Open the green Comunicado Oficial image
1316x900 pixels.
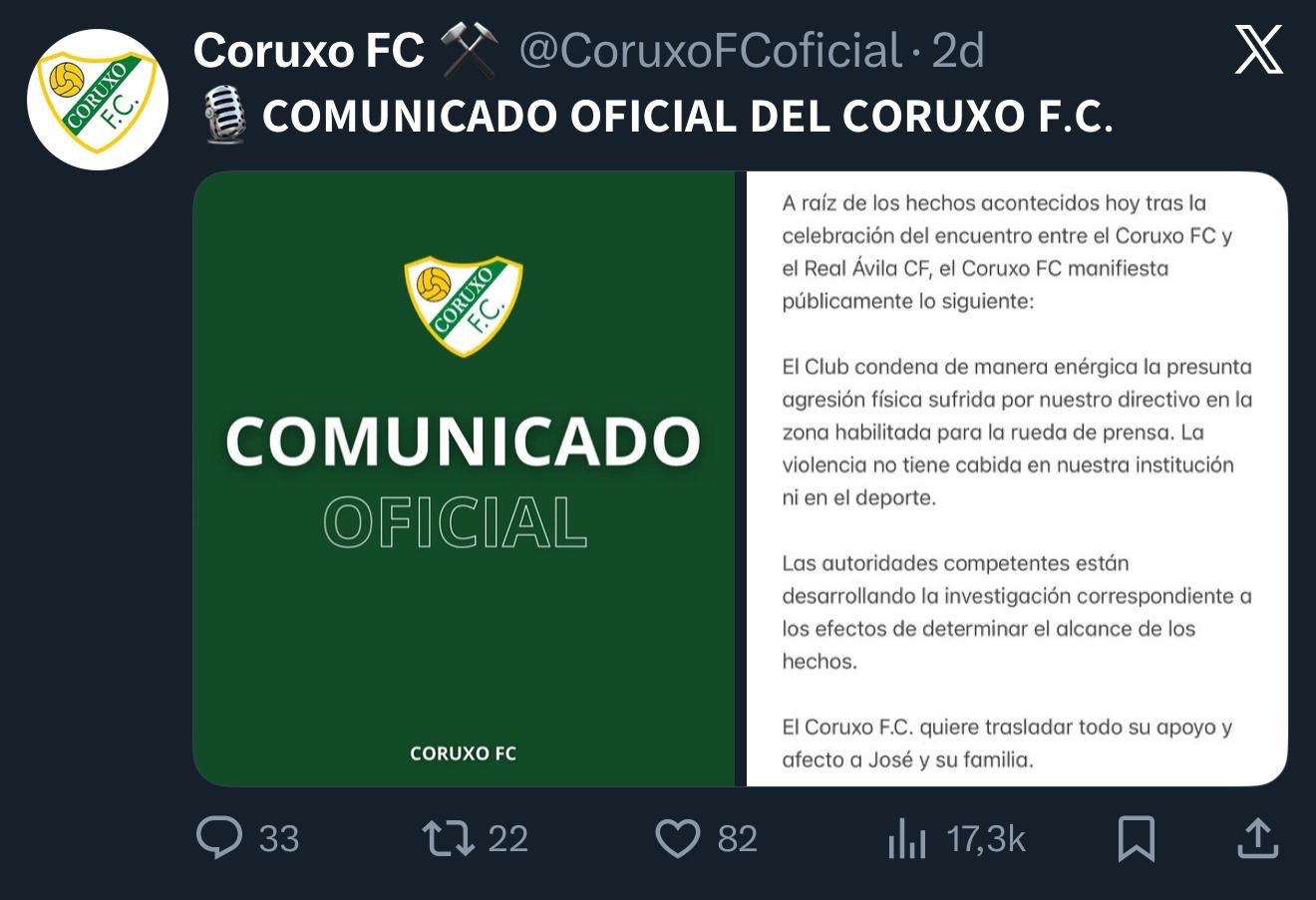464,478
